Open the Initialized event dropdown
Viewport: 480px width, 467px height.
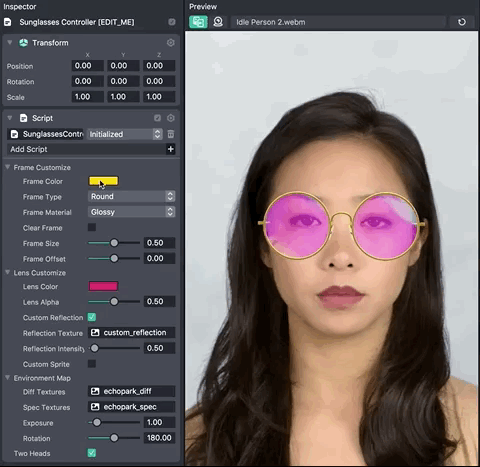pos(125,134)
